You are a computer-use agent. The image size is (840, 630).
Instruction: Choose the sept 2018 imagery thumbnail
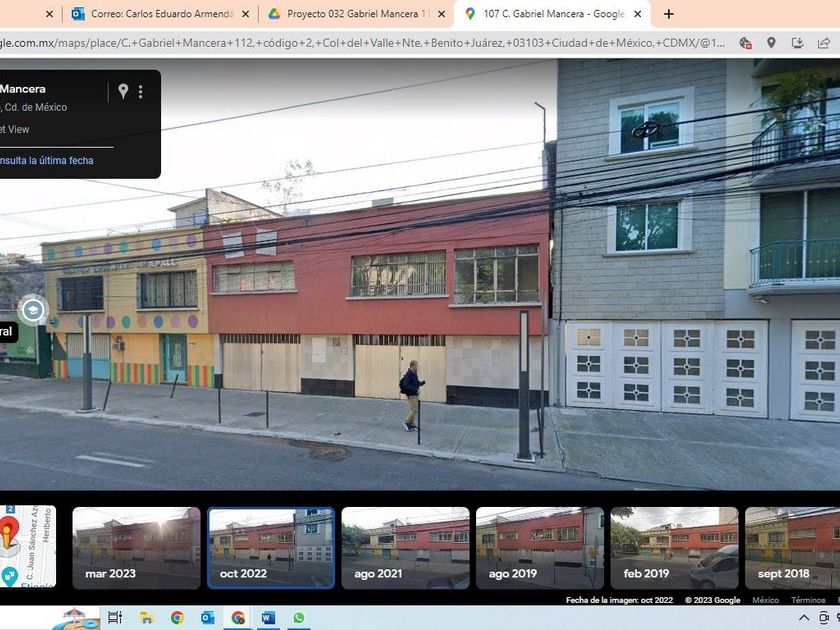[x=792, y=548]
